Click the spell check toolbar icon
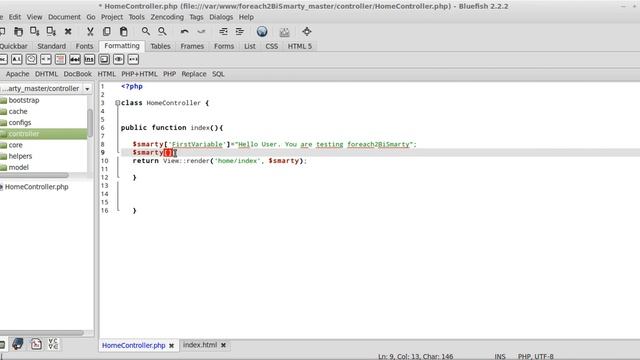 284,31
